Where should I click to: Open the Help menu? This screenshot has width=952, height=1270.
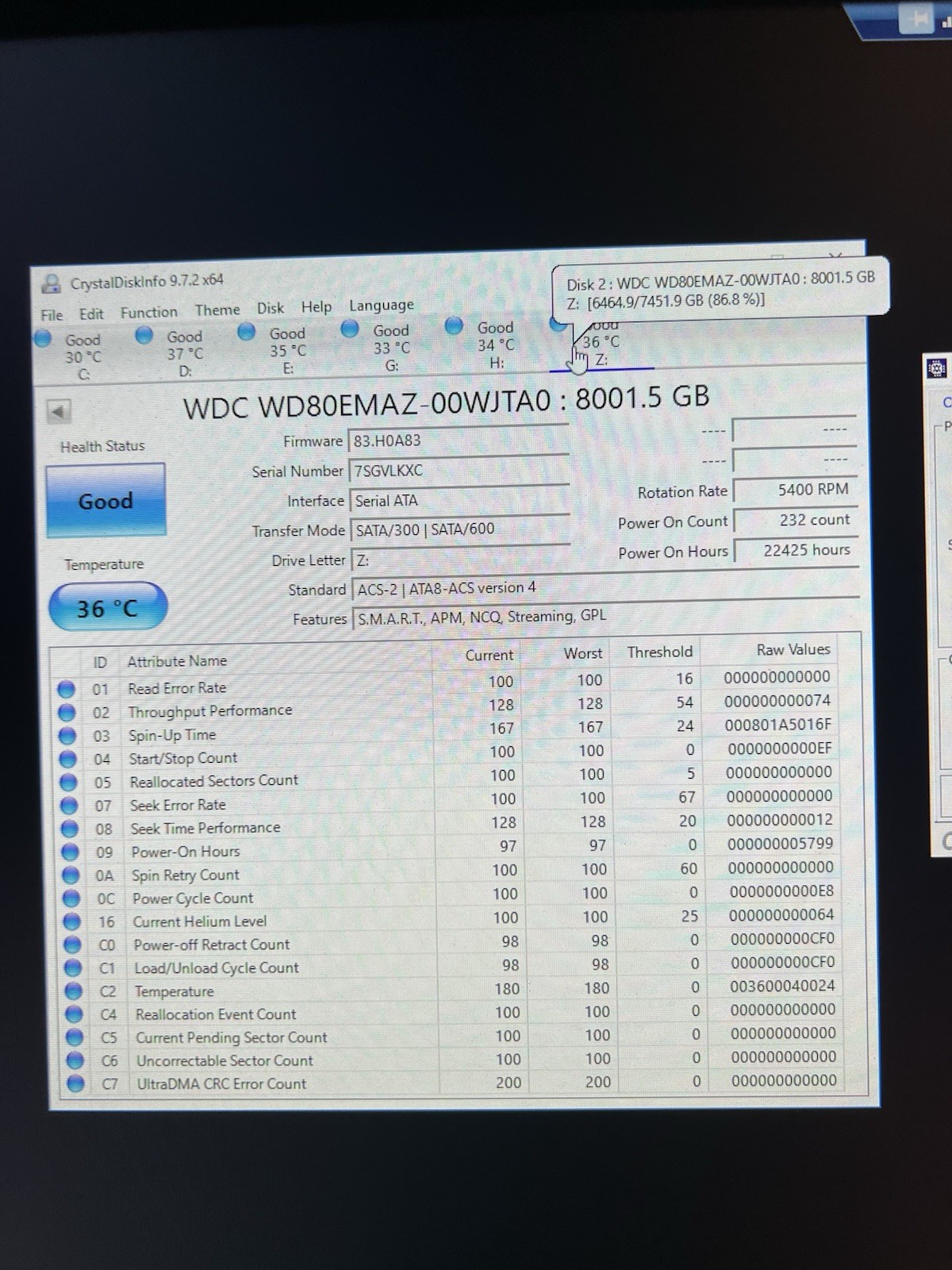[317, 306]
